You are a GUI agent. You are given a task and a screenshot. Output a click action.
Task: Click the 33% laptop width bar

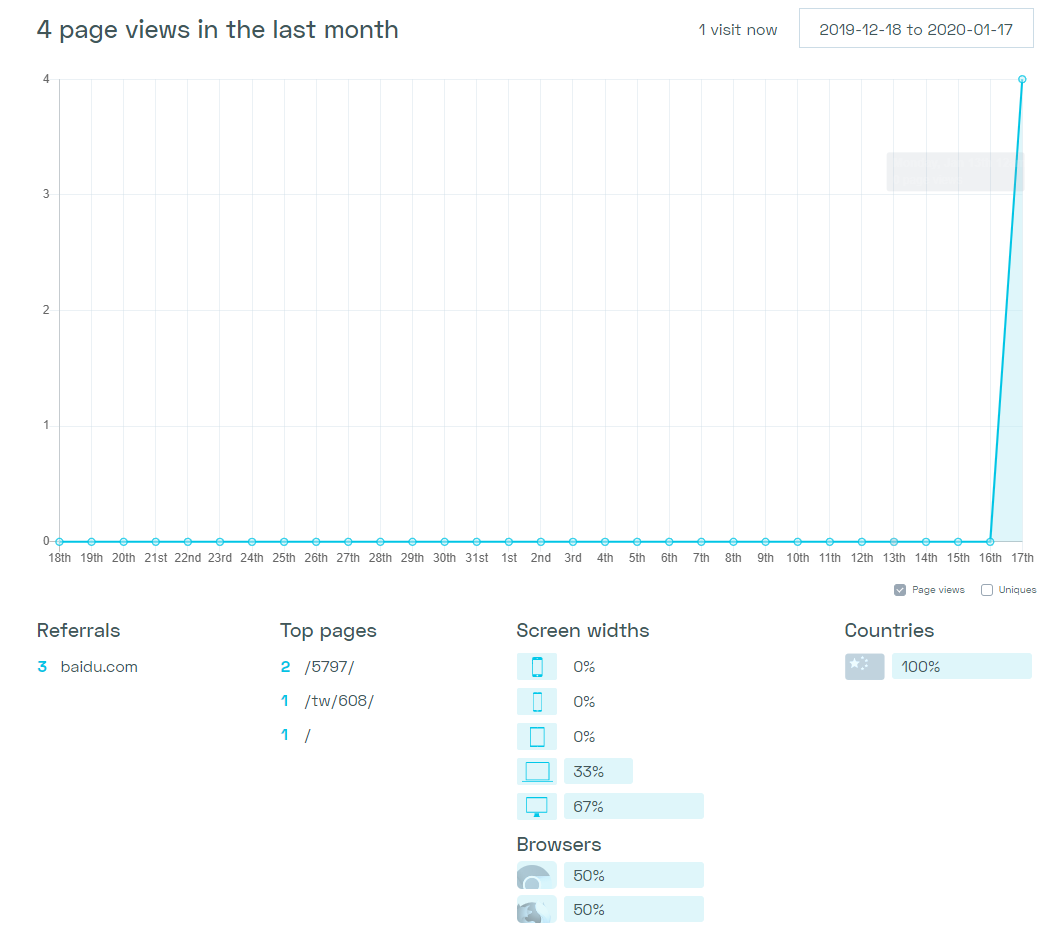tap(598, 771)
